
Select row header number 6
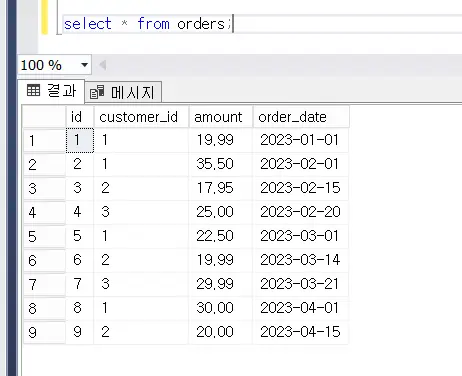point(44,261)
